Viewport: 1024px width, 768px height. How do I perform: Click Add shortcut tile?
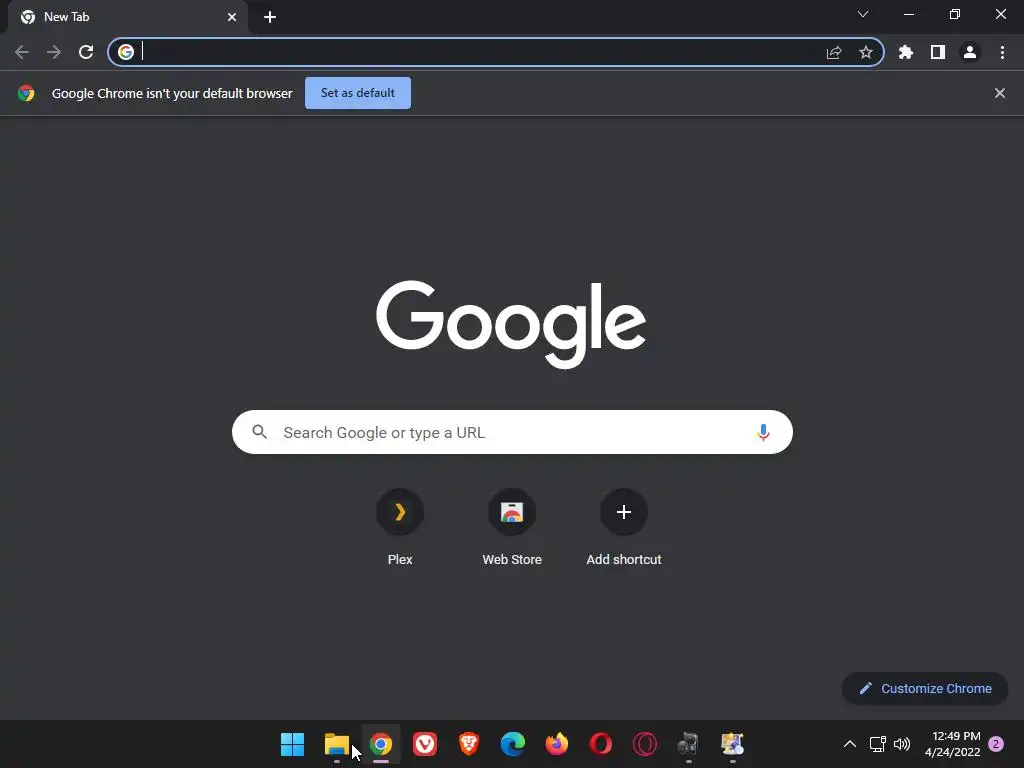click(624, 528)
